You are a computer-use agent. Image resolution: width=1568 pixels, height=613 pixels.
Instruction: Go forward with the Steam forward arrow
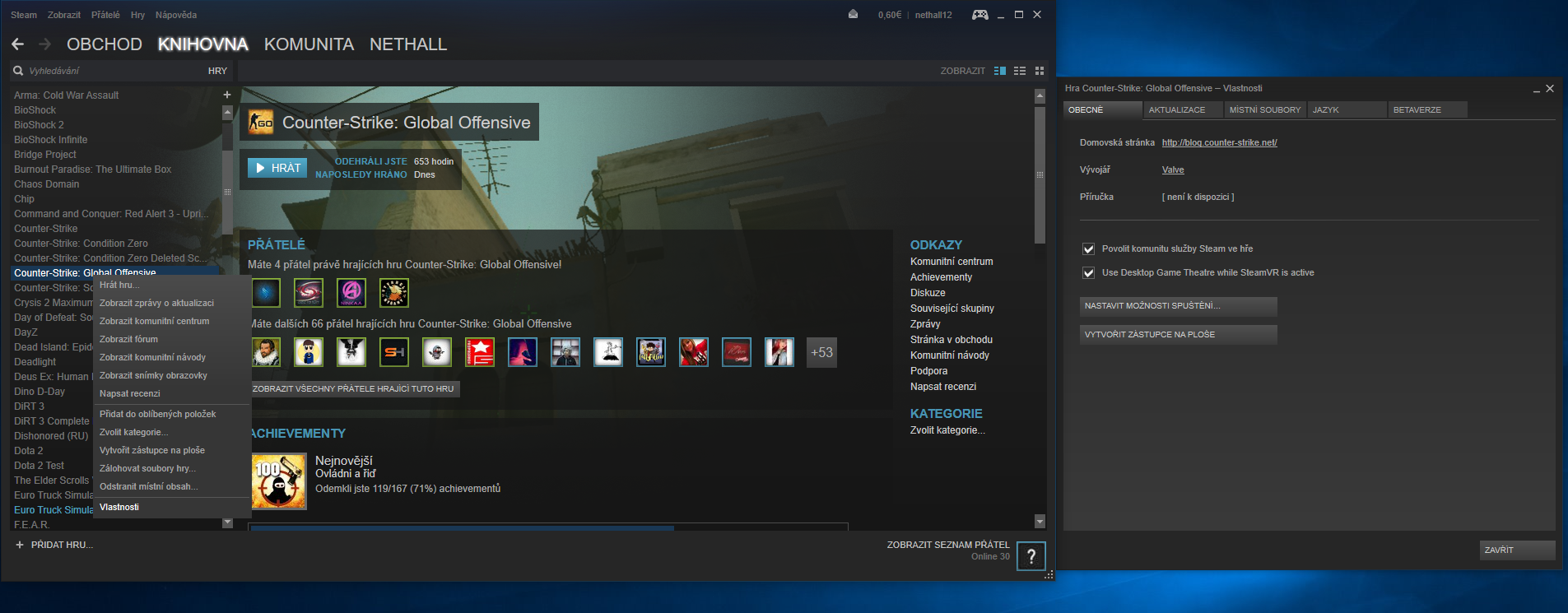point(44,44)
